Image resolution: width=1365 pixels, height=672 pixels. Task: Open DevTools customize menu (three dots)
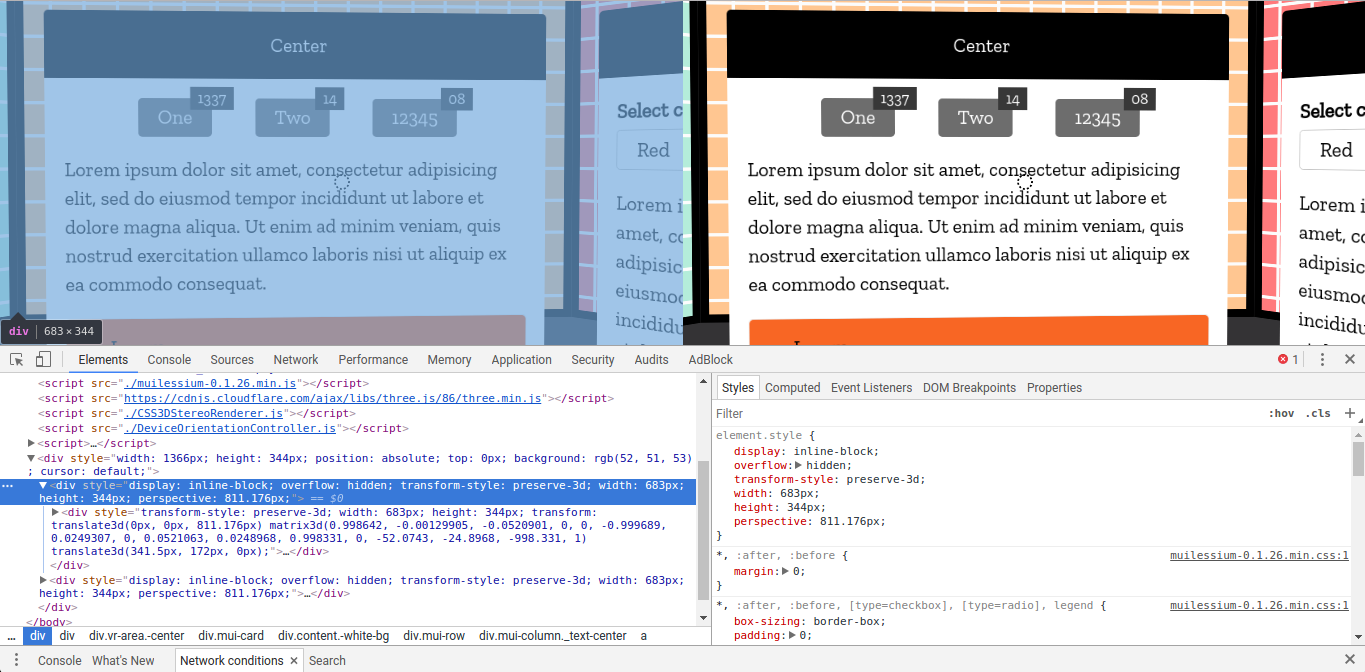(x=1322, y=360)
